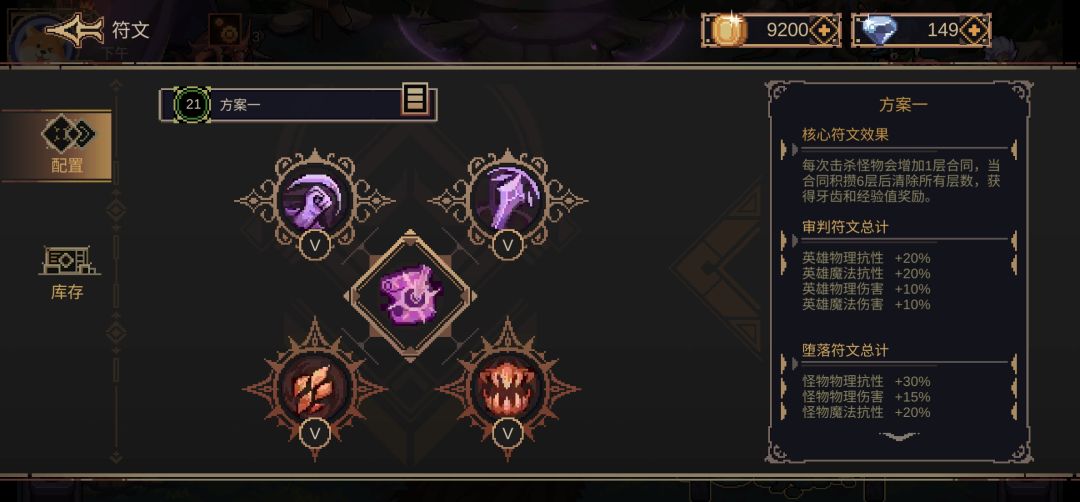Viewport: 1080px width, 502px height.
Task: Select the orange shard rune slot
Action: click(x=315, y=388)
